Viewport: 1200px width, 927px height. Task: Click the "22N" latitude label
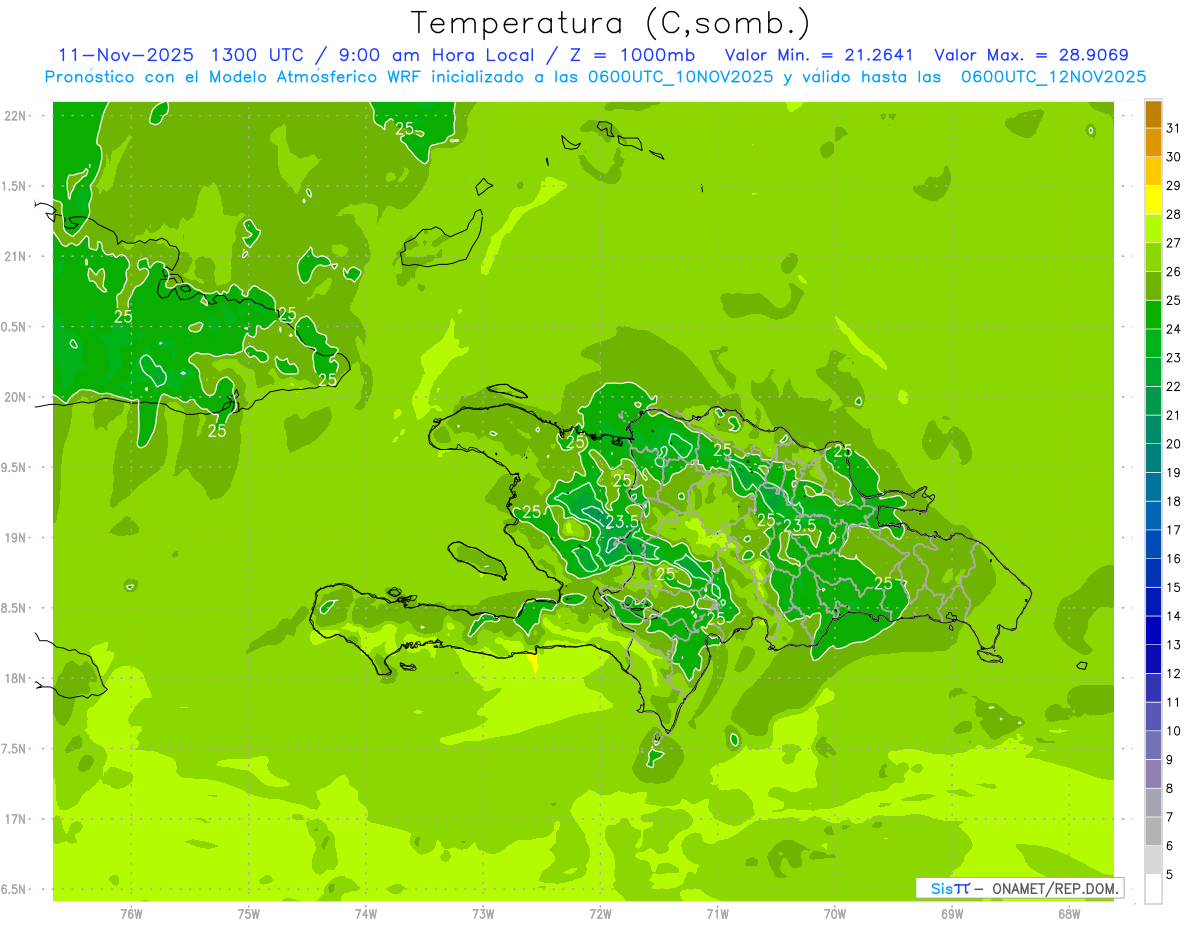pyautogui.click(x=17, y=115)
